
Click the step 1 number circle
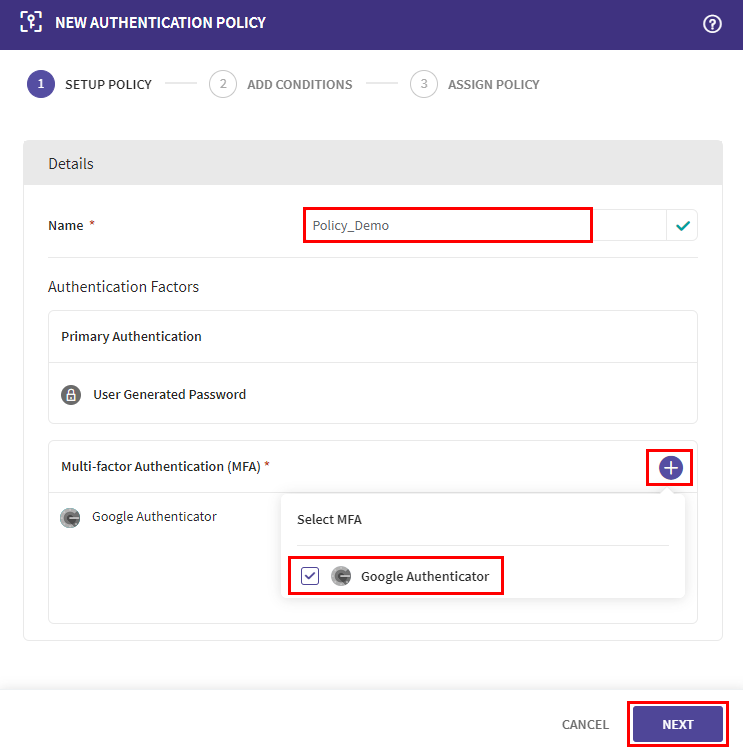click(x=41, y=84)
